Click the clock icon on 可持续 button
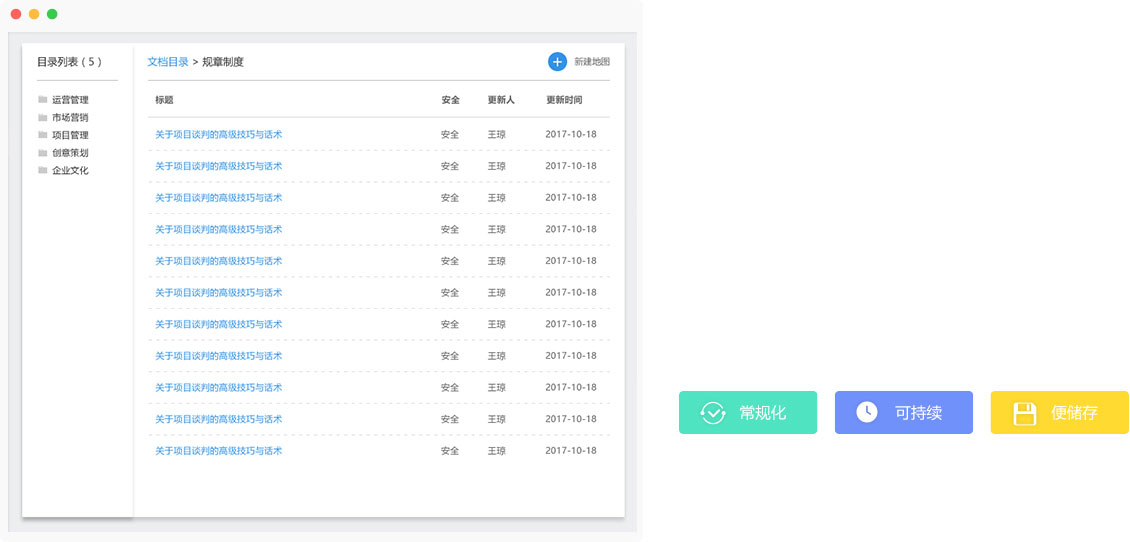This screenshot has width=1130, height=542. pyautogui.click(x=867, y=412)
